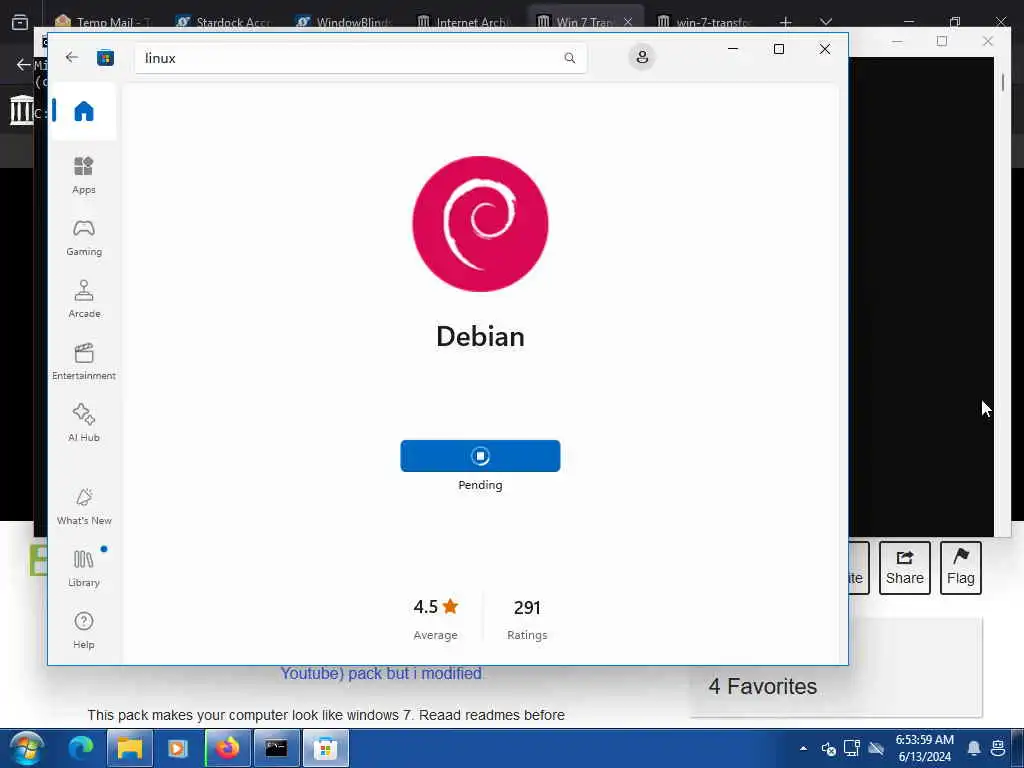This screenshot has width=1024, height=768.
Task: Open the Apps section in the Store sidebar
Action: [x=84, y=175]
